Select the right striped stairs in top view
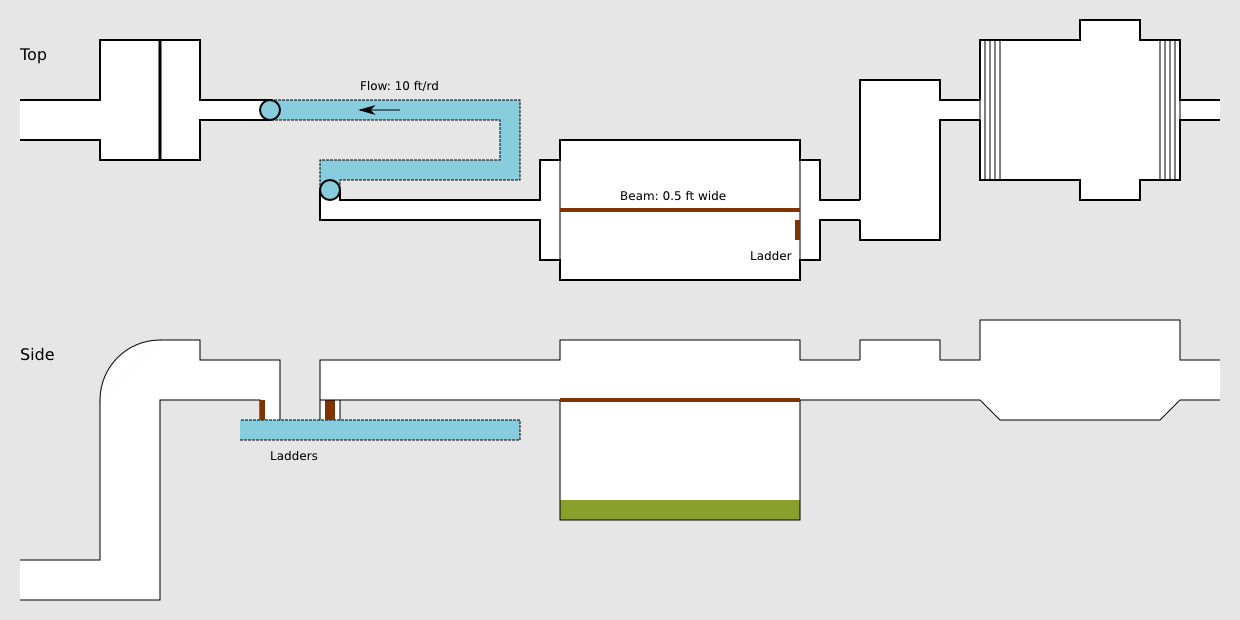 1170,110
